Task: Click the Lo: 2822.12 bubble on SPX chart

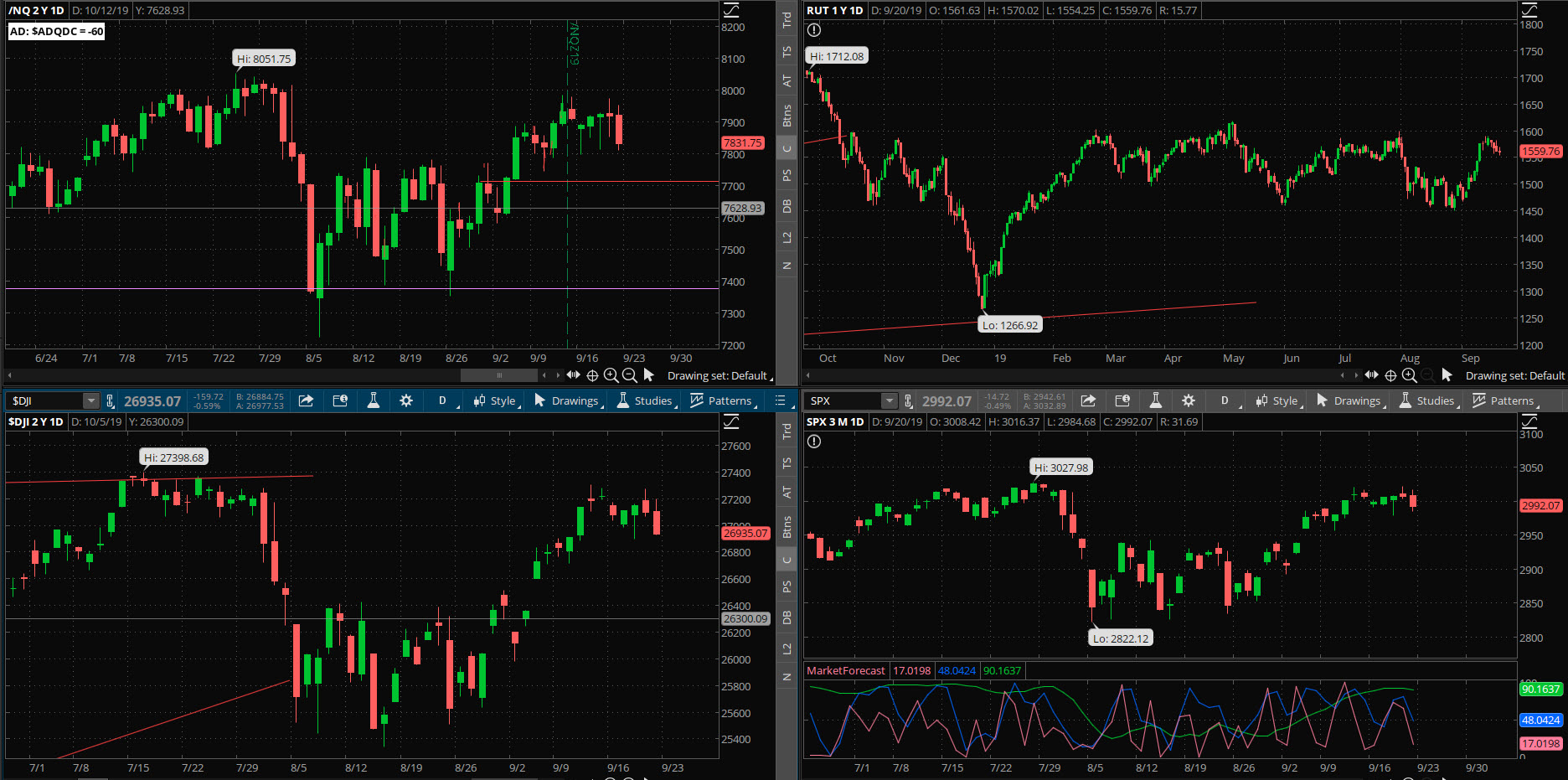Action: 1121,638
